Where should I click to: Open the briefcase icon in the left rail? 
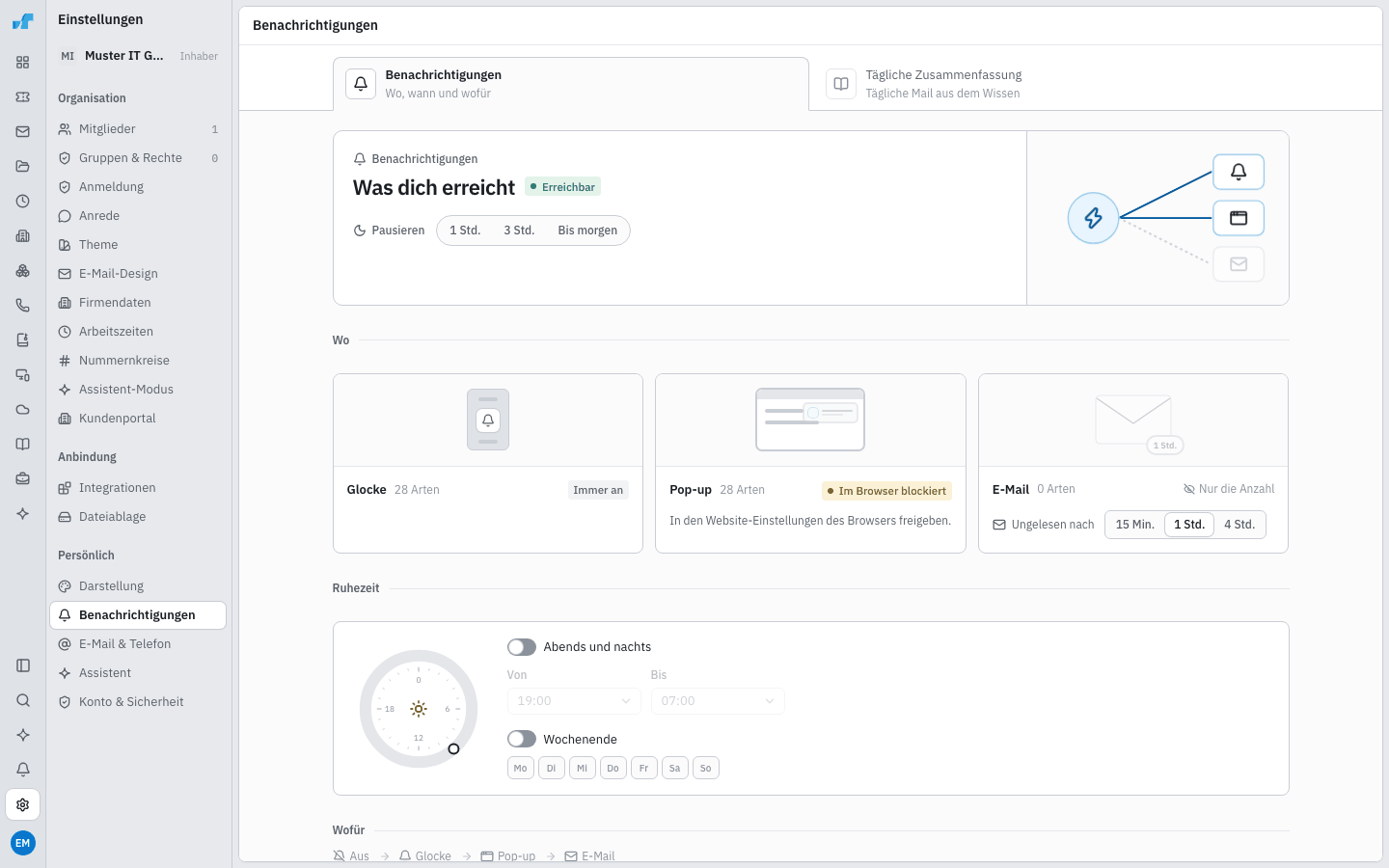point(23,479)
